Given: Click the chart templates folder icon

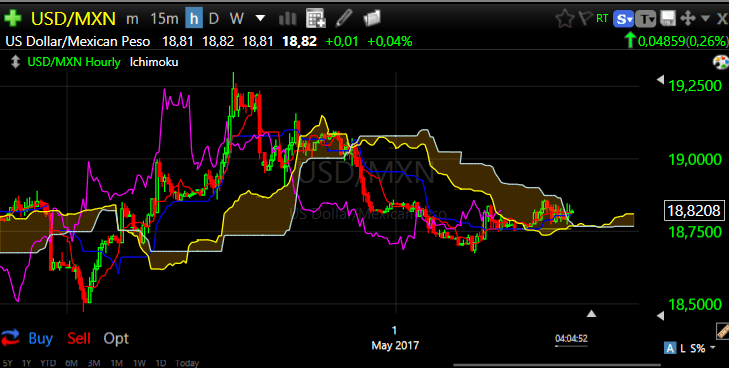Looking at the screenshot, I should point(372,19).
